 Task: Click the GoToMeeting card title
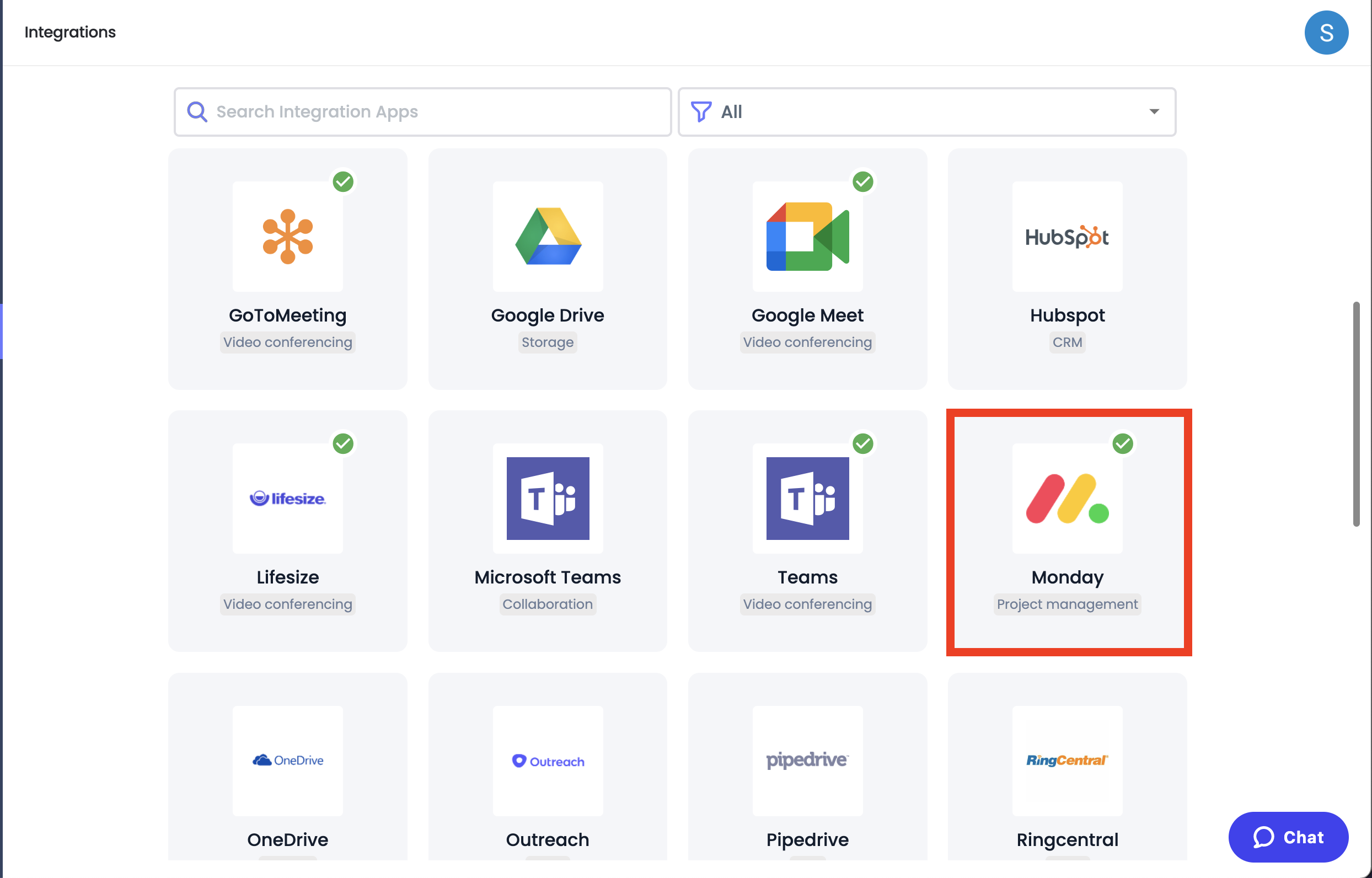click(x=288, y=315)
